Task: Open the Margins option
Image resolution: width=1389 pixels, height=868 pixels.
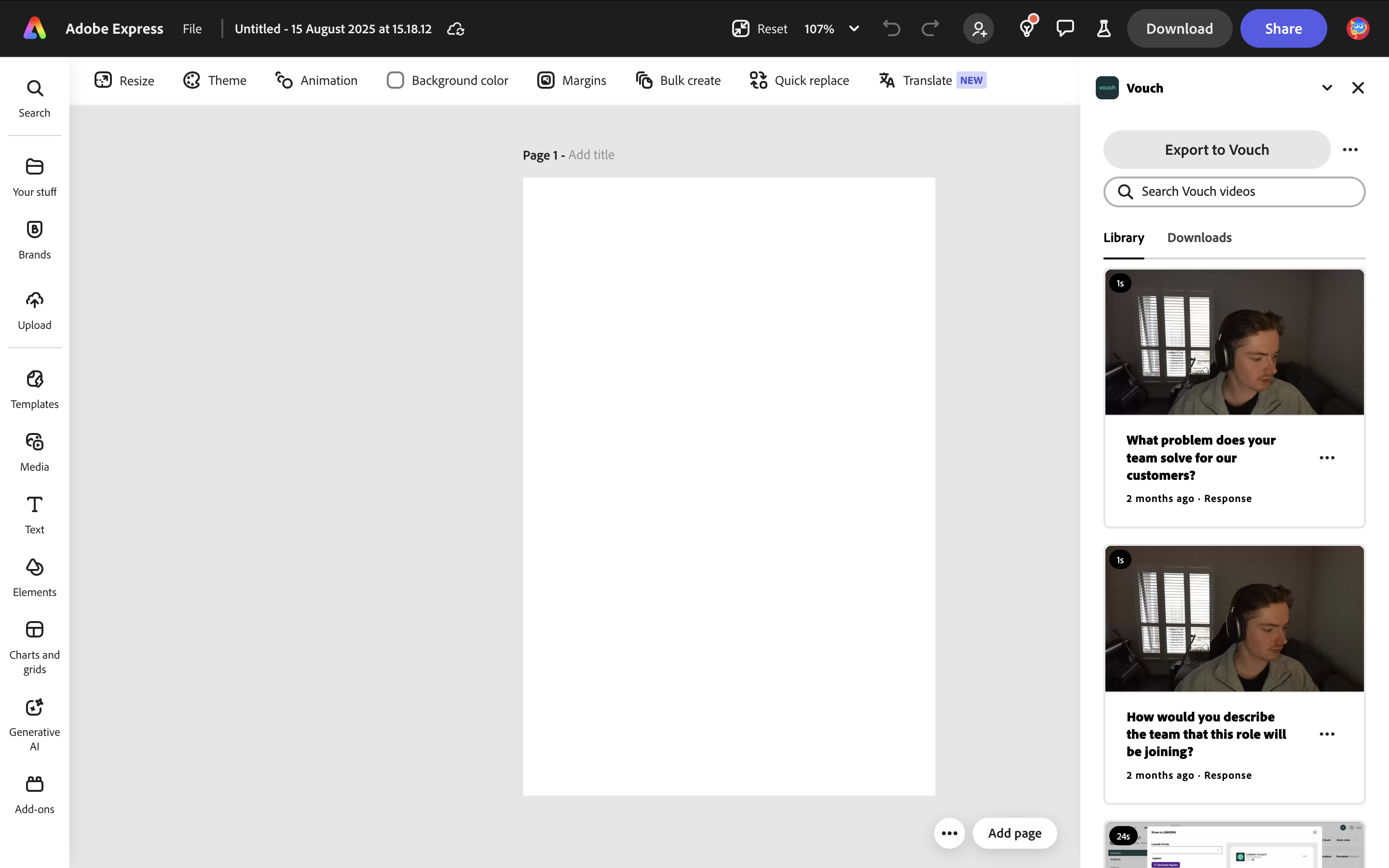Action: [572, 81]
